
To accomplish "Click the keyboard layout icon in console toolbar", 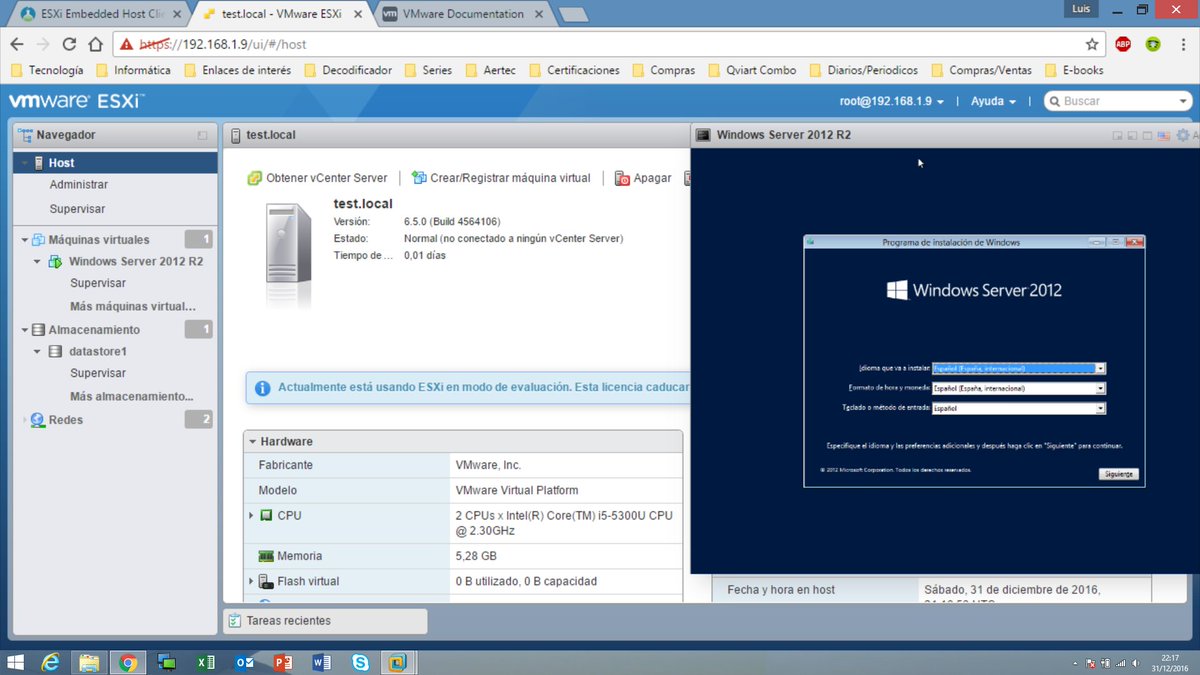I will [x=1164, y=134].
